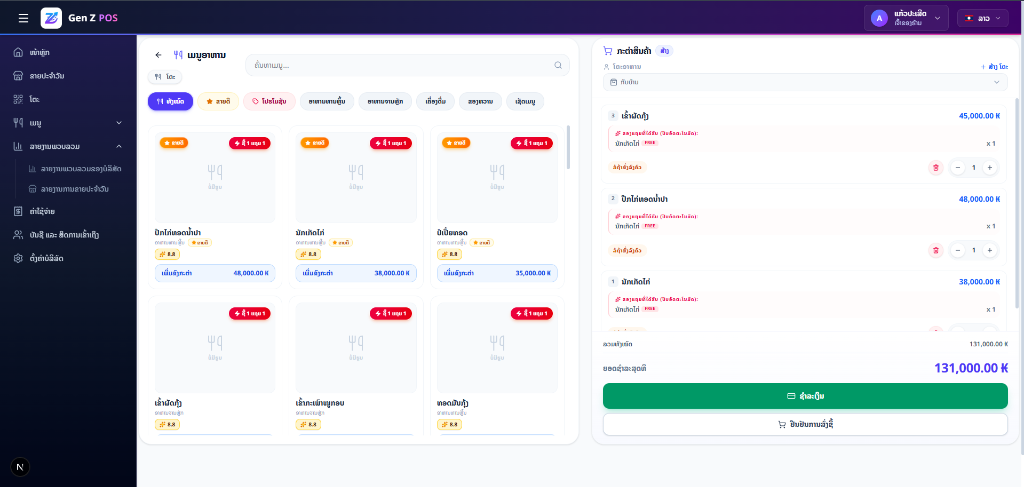This screenshot has height=487, width=1024.
Task: Click the cart list vertical scrollbar
Action: click(x=1016, y=202)
